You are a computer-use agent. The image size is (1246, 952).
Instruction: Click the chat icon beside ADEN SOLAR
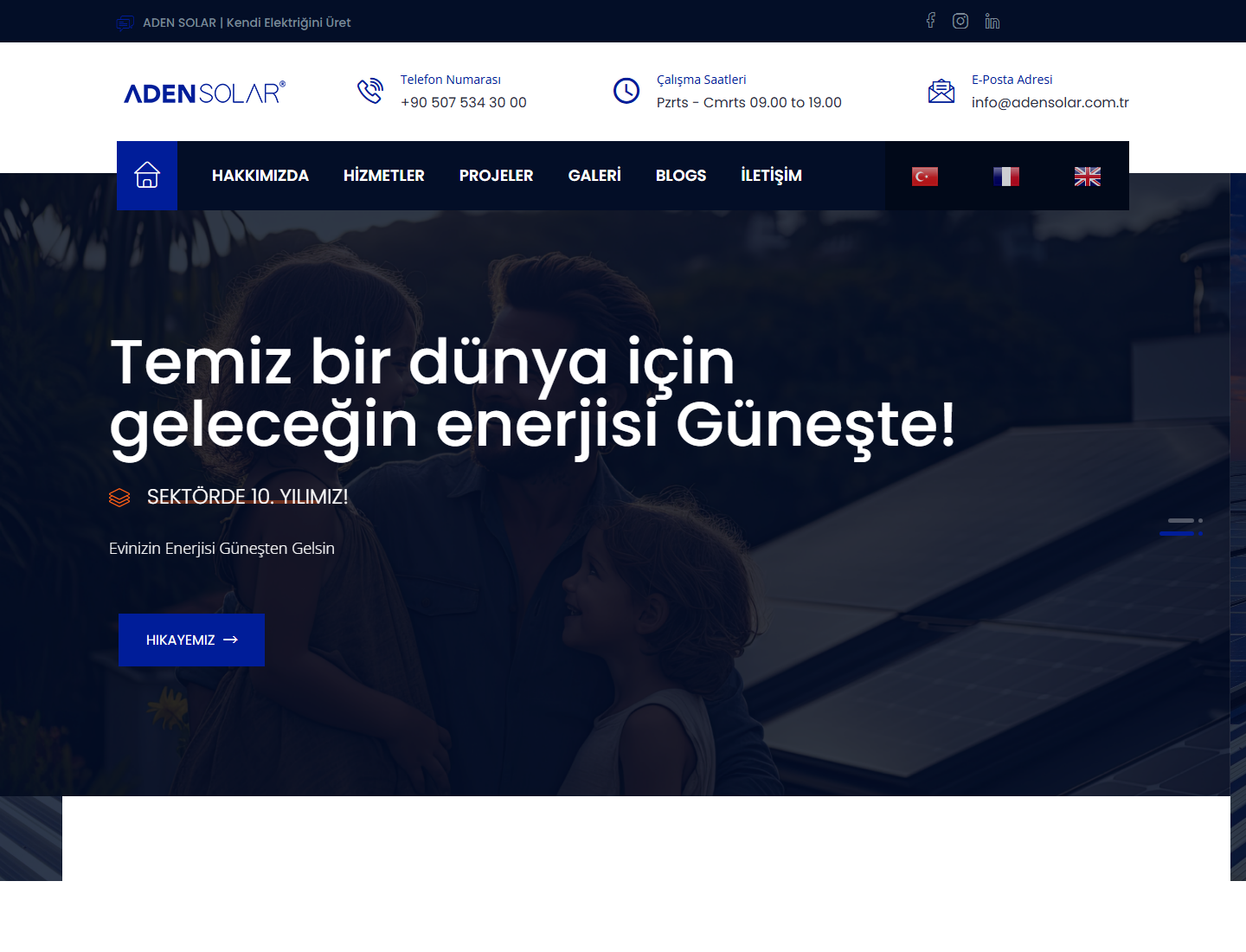(x=125, y=23)
